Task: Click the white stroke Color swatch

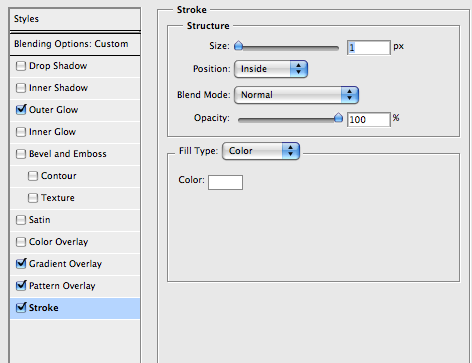Action: point(225,182)
